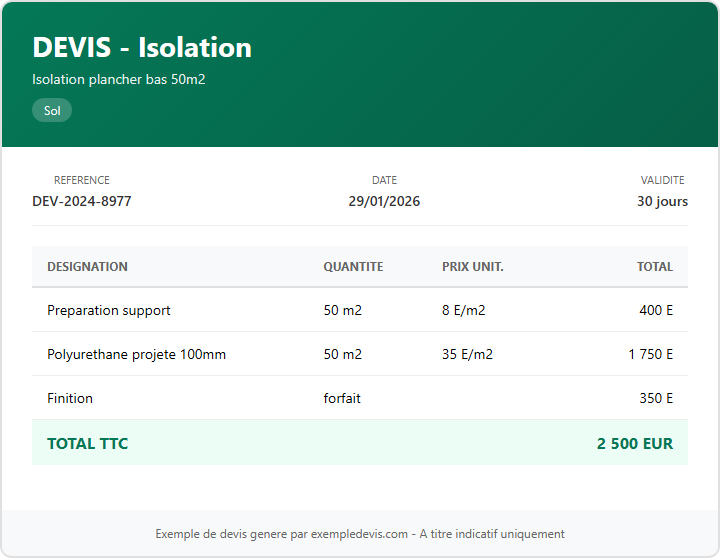Click the green "Sol" category tag

click(52, 111)
